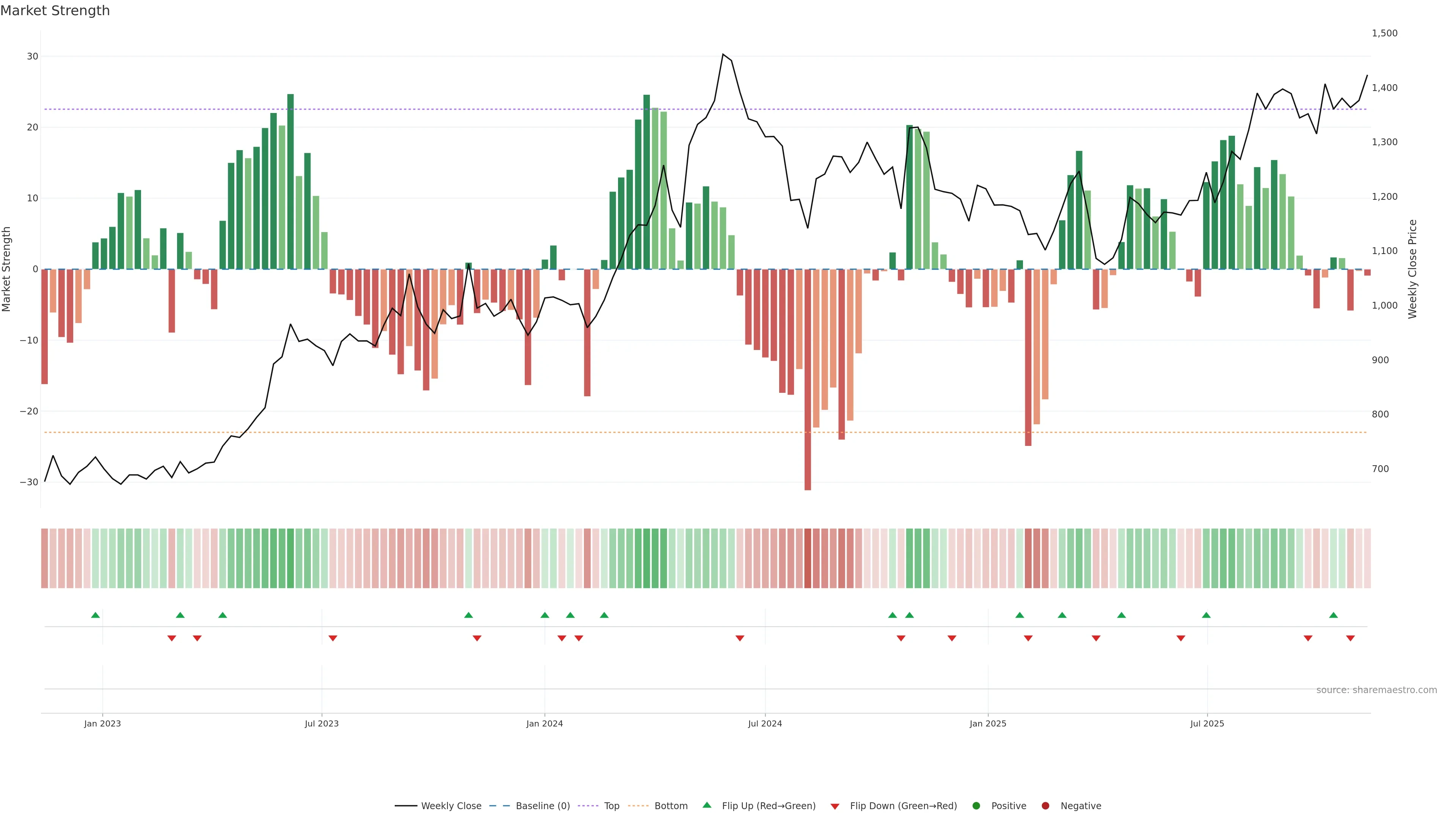Click the rightmost red Flip Down triangle marker
This screenshot has width=1456, height=819.
[x=1350, y=638]
